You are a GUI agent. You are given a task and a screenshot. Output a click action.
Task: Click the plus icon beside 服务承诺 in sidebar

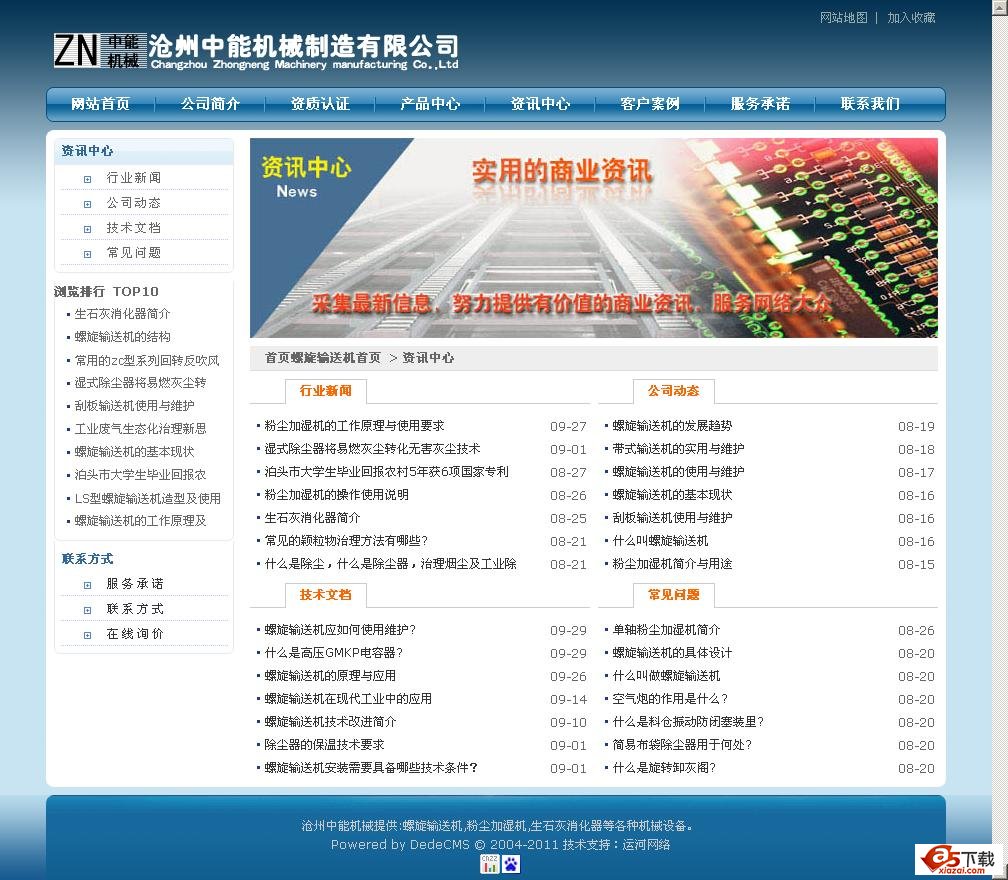coord(87,585)
